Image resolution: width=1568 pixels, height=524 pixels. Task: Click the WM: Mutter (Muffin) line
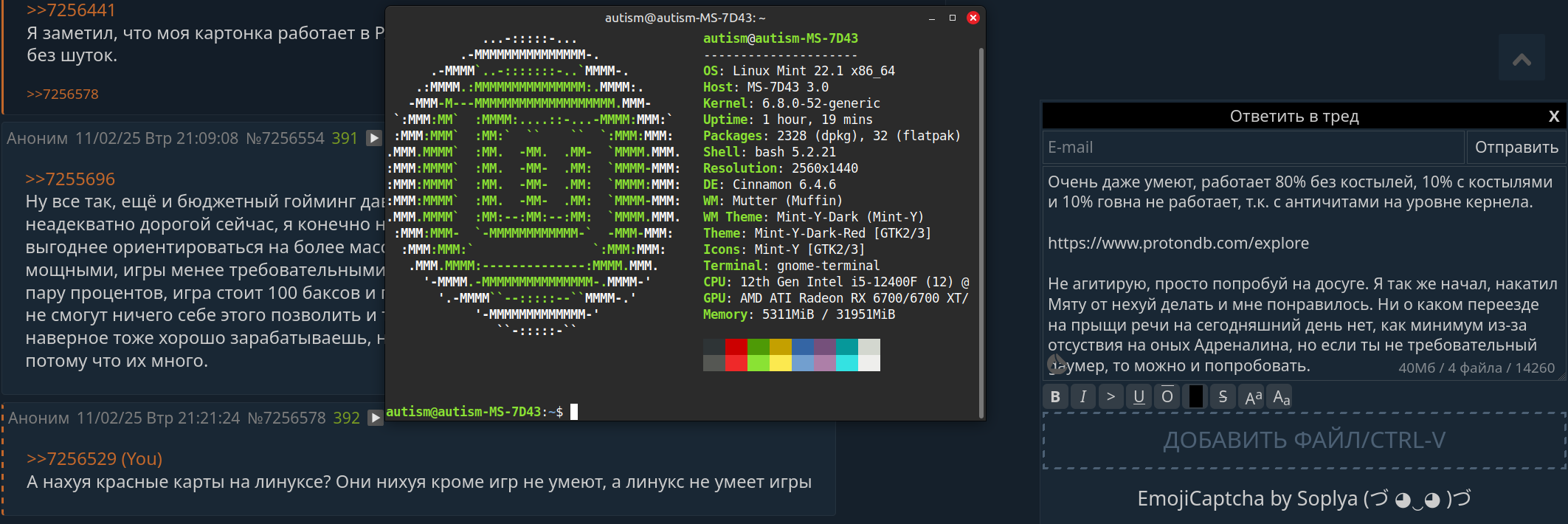pos(773,201)
